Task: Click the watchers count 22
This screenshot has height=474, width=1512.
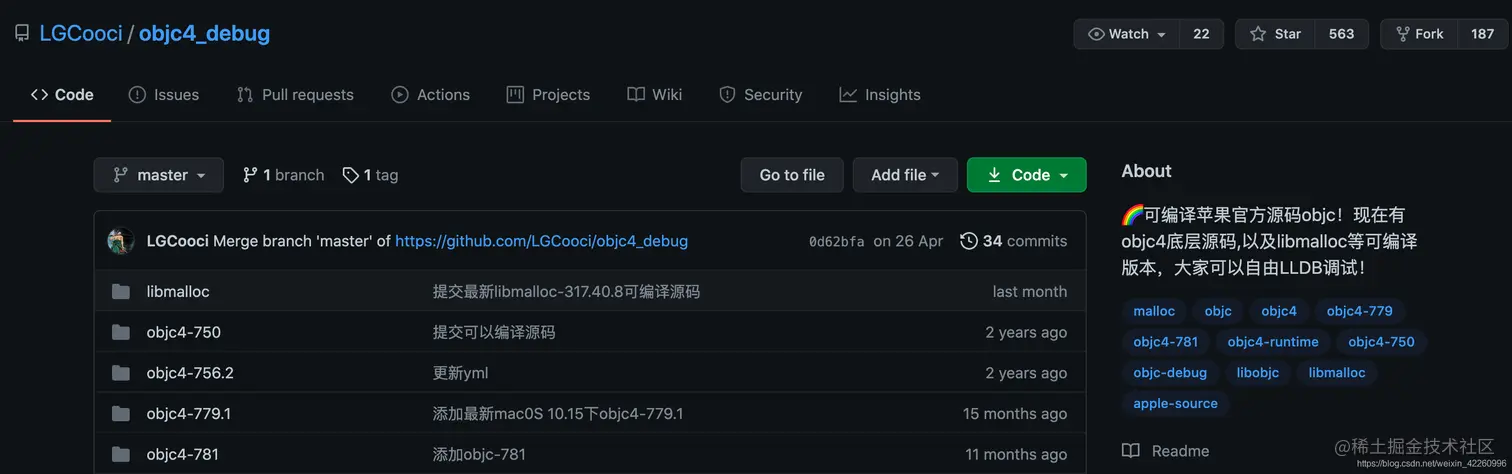Action: pos(1201,34)
